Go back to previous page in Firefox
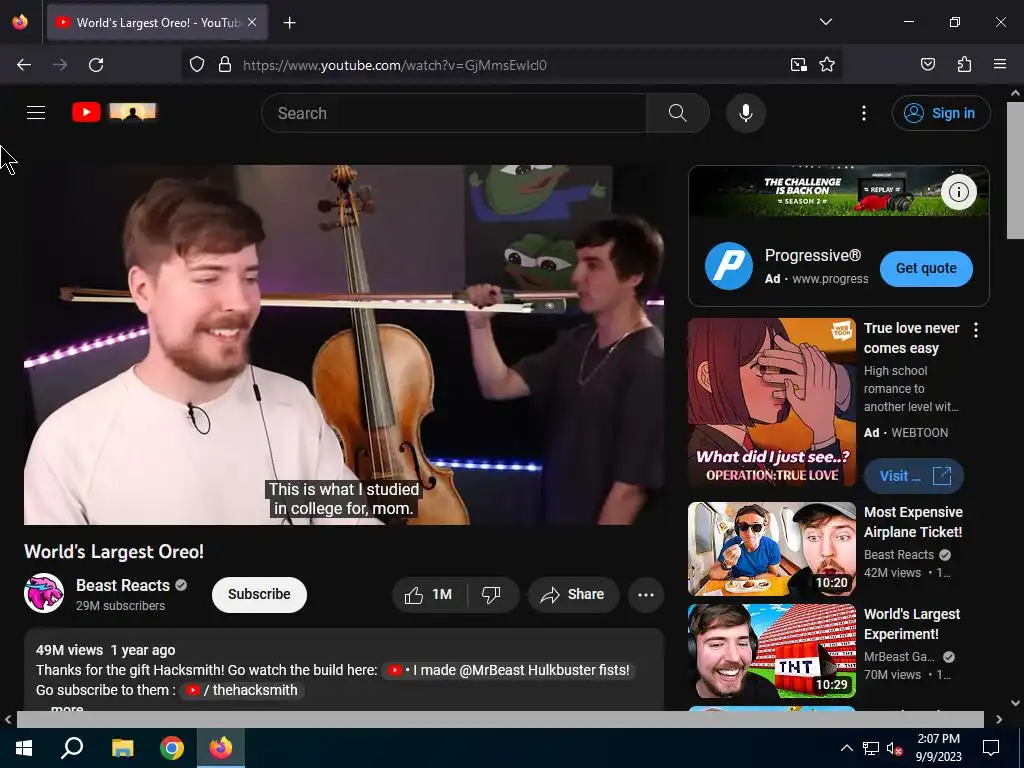 click(24, 65)
